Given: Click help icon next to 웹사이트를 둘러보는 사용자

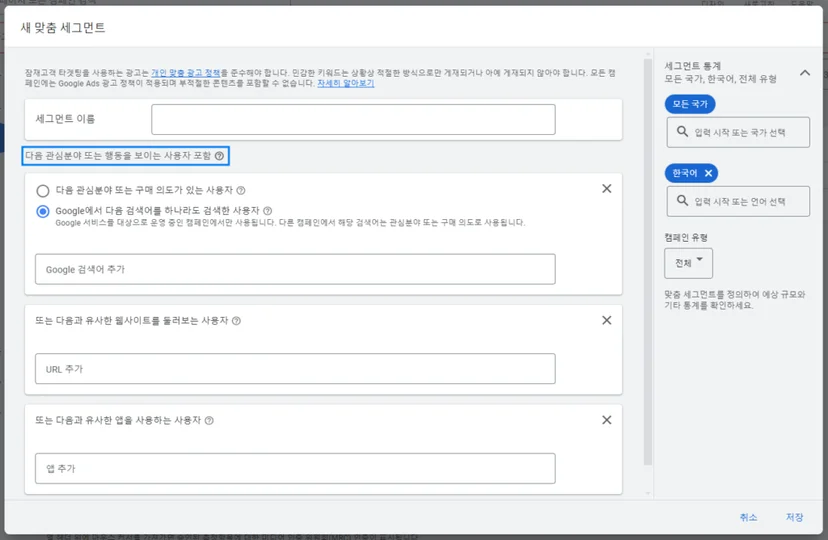Looking at the screenshot, I should pos(237,321).
